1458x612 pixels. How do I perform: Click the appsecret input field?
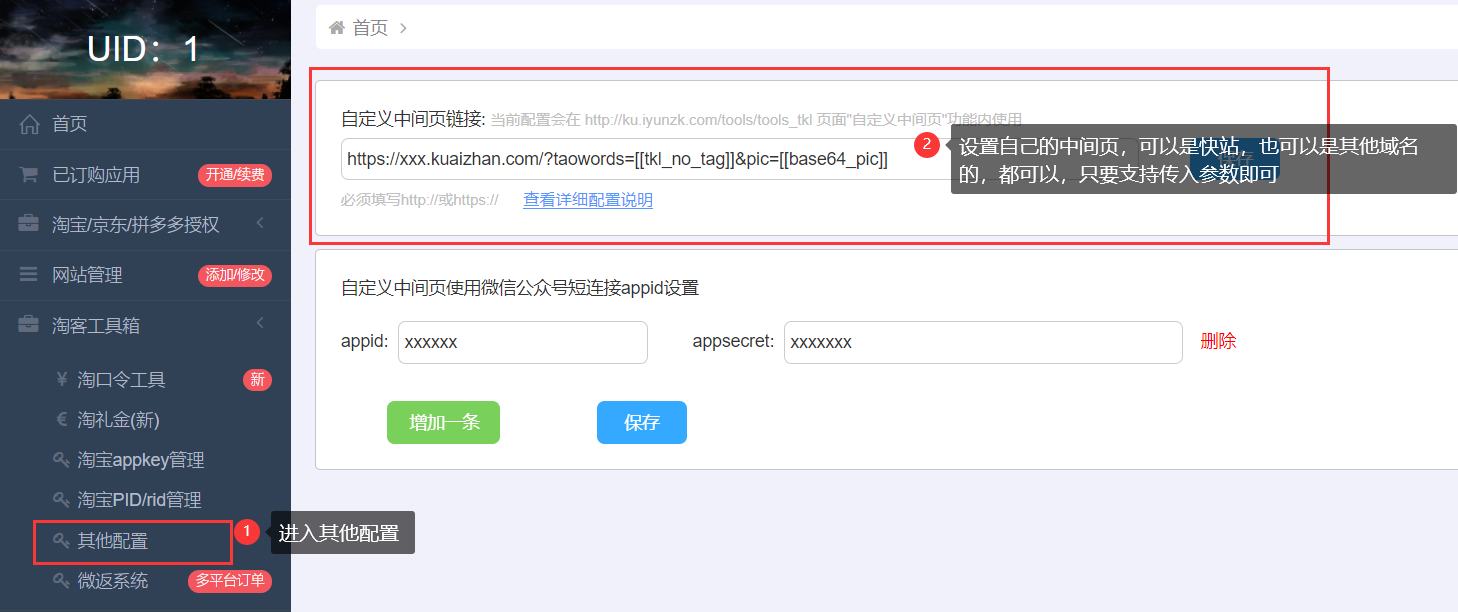tap(983, 342)
